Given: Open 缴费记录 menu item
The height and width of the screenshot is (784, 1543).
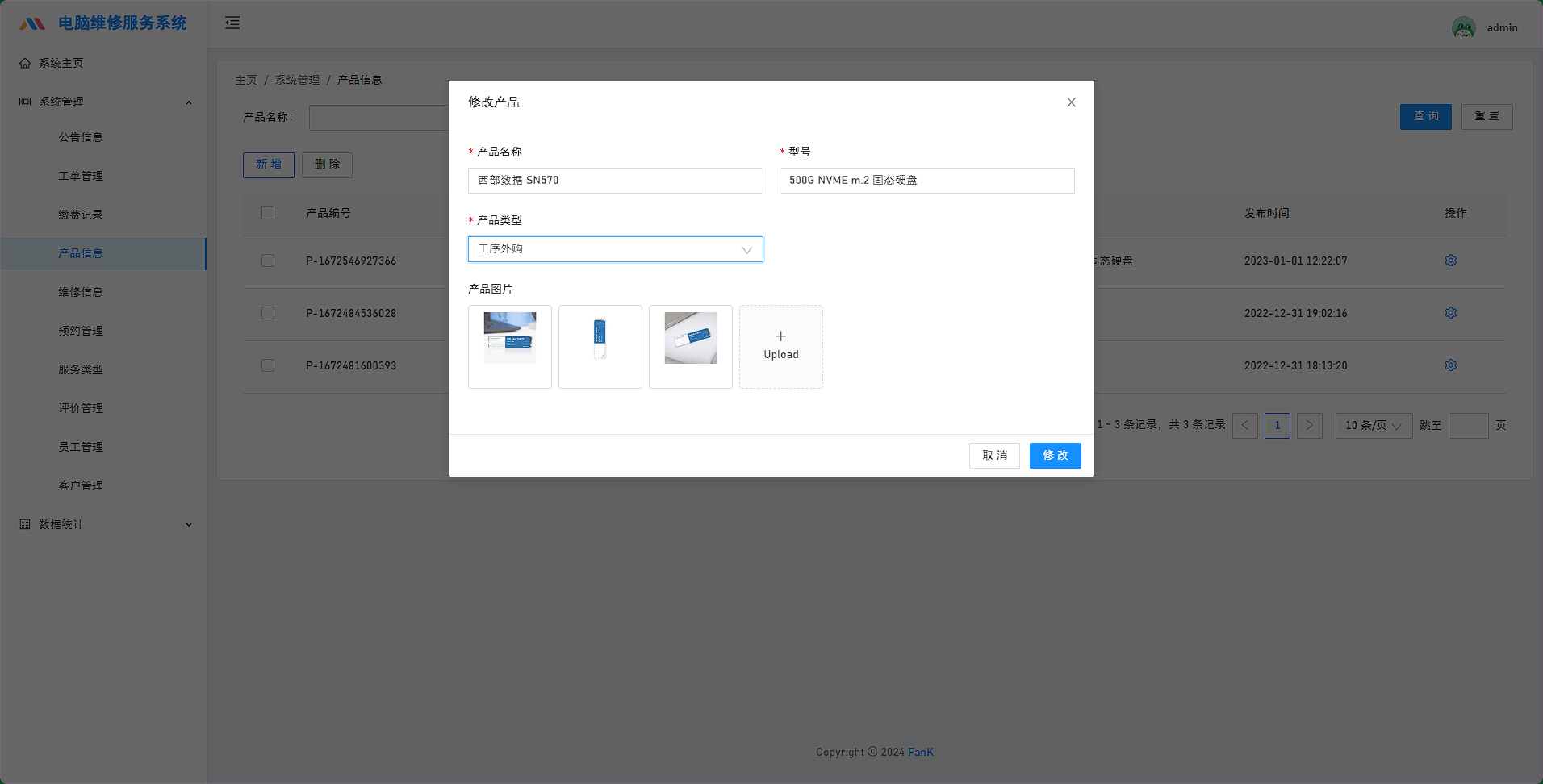Looking at the screenshot, I should 103,215.
